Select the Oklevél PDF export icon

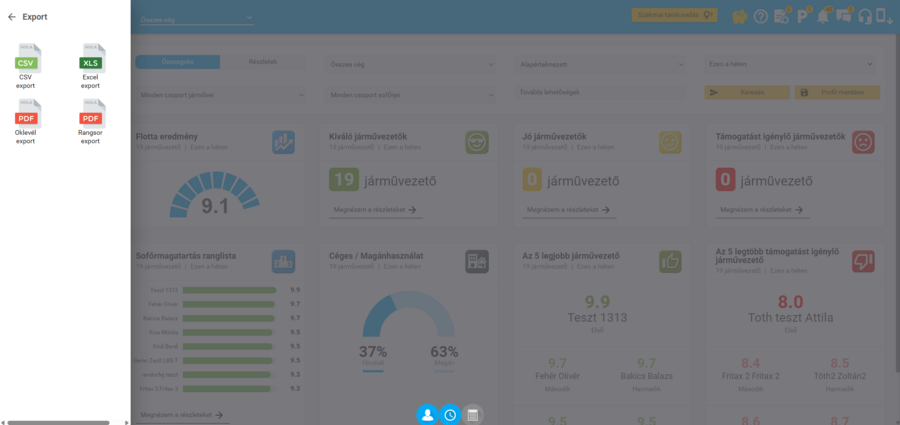point(27,113)
